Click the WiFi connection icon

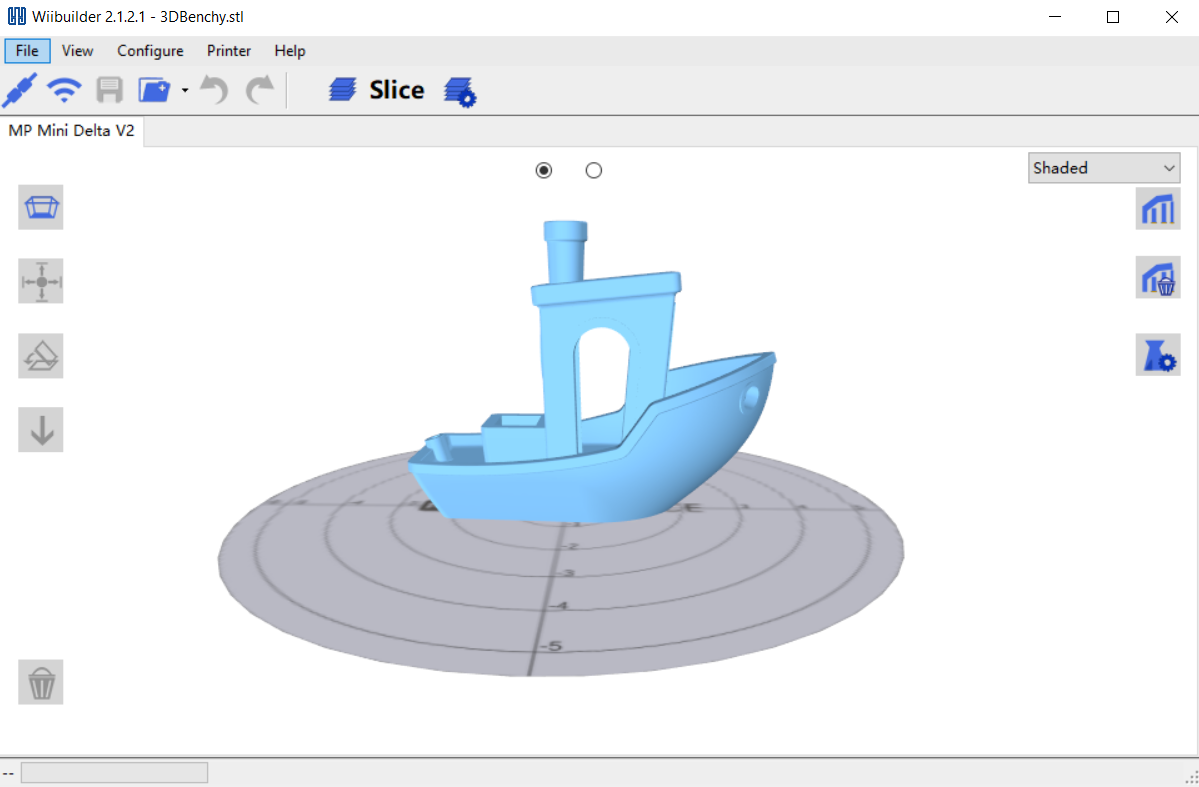pyautogui.click(x=64, y=90)
